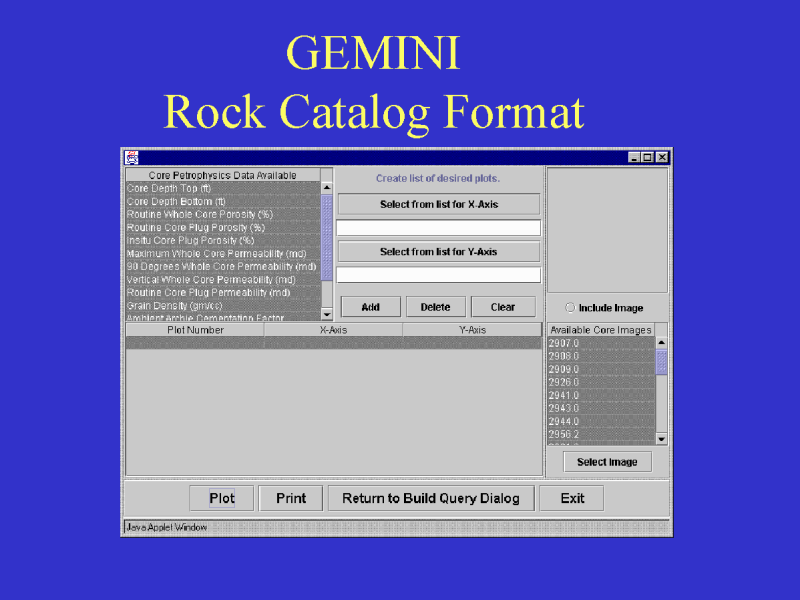Pick 'Vertical Whole Core Permeability (md)' row
Image resolution: width=800 pixels, height=600 pixels.
[223, 280]
